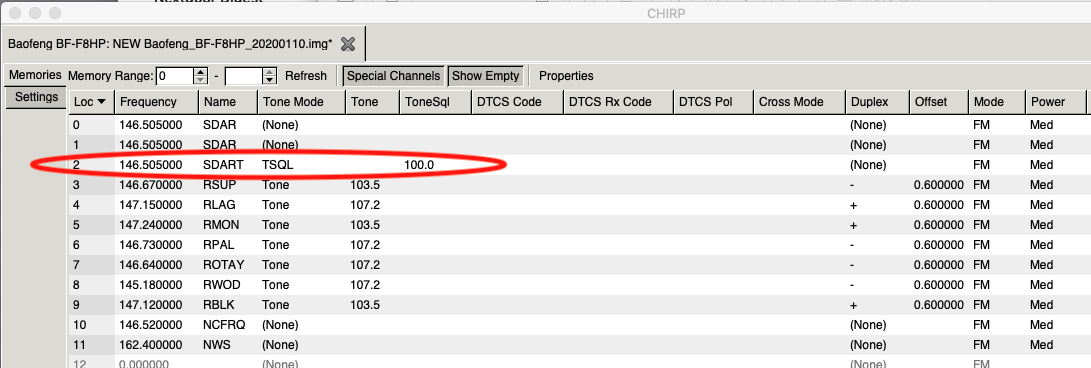Select the RSUP channel name cell

228,185
